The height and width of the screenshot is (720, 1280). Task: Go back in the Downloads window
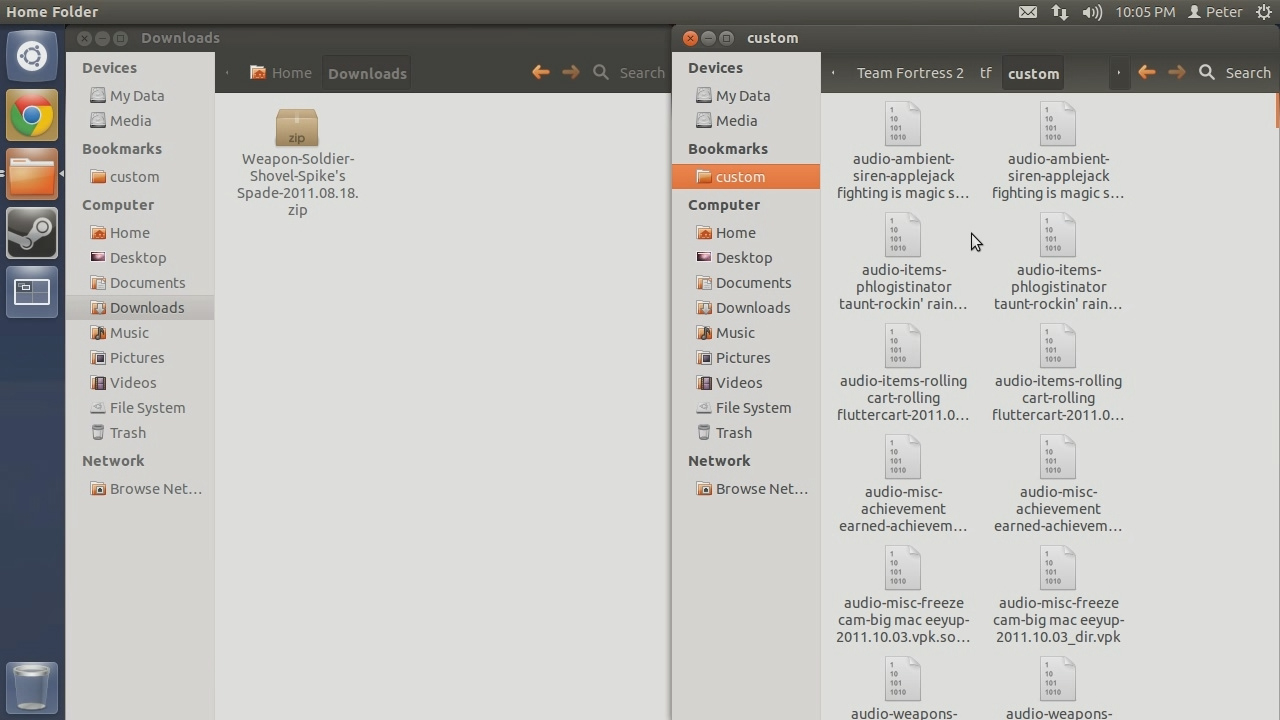click(541, 72)
